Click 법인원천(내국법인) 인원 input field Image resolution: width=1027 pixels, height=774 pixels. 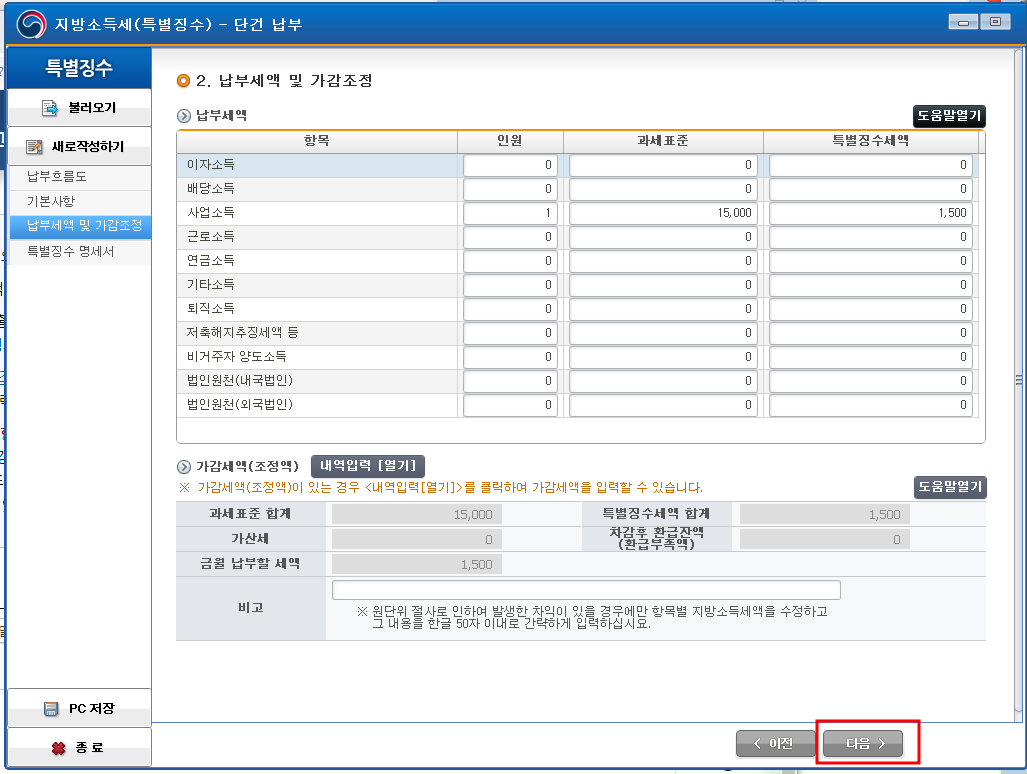pyautogui.click(x=510, y=382)
